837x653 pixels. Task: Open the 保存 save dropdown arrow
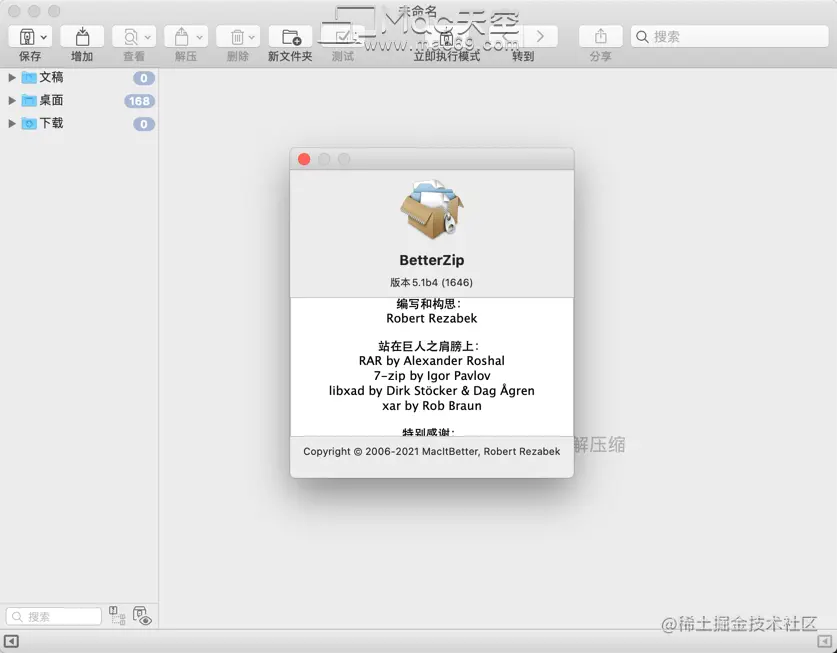pyautogui.click(x=44, y=37)
